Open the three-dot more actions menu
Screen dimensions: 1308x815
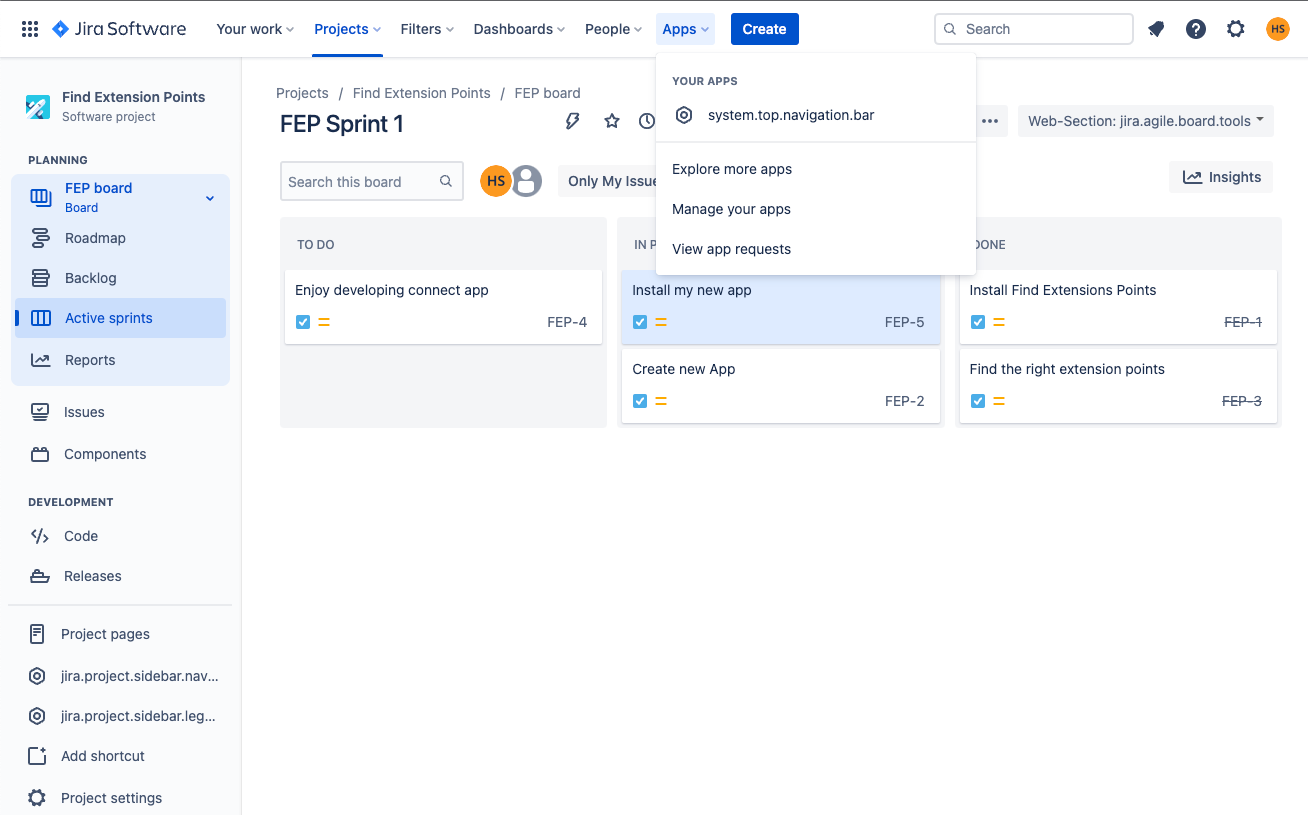(990, 121)
